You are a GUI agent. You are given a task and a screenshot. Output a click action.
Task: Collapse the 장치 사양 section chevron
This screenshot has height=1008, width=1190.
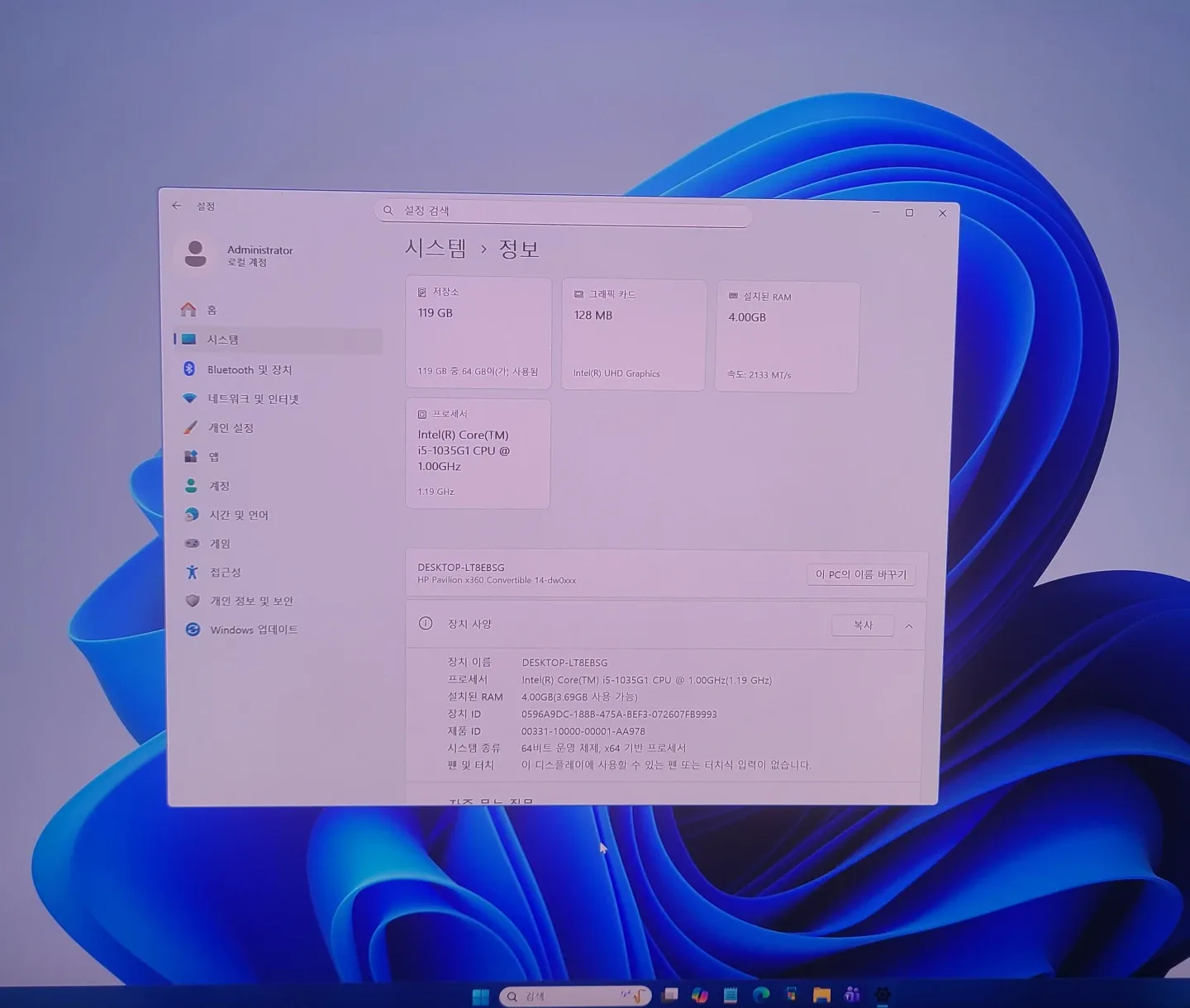tap(909, 626)
